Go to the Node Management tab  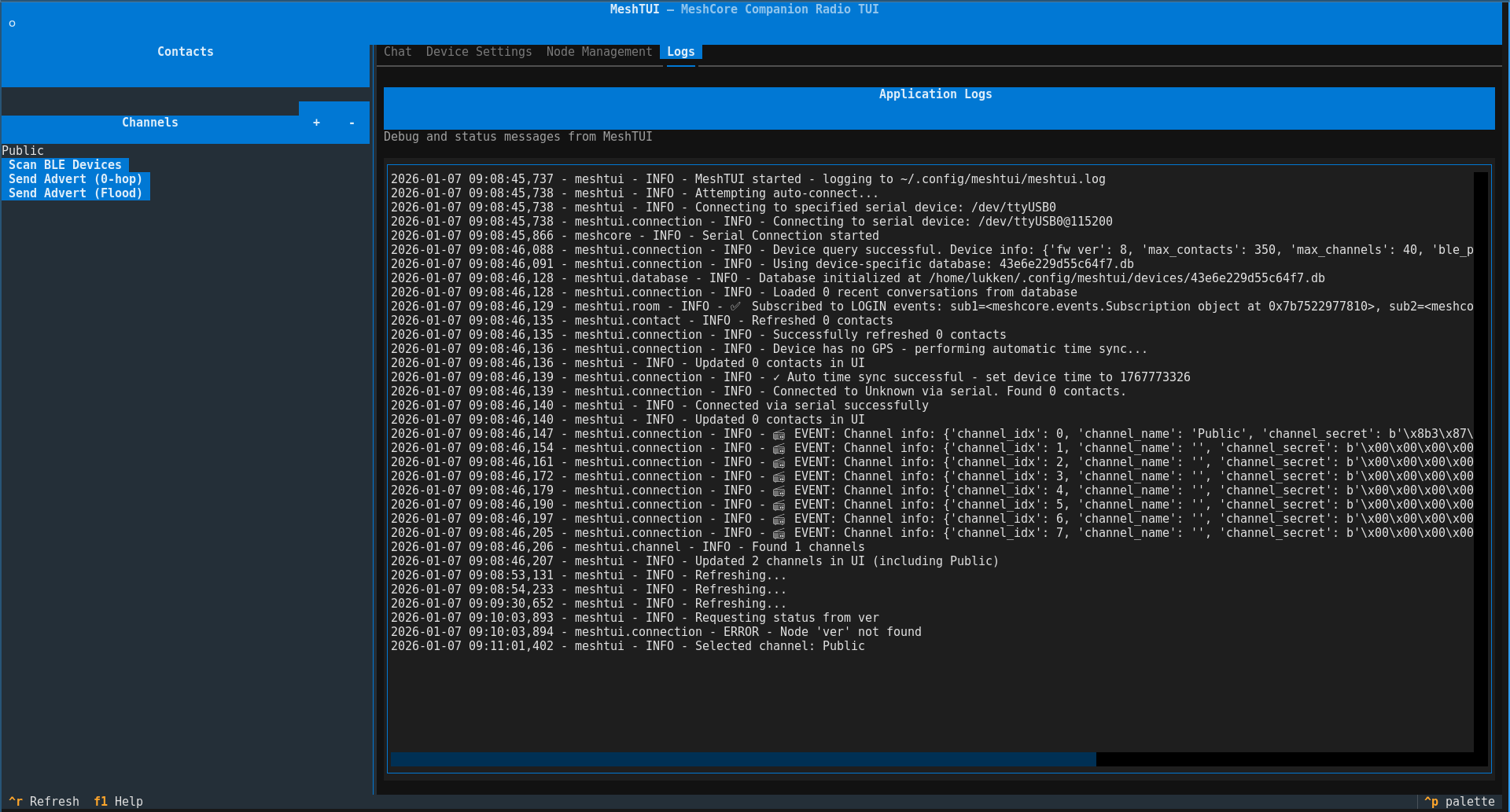[598, 52]
